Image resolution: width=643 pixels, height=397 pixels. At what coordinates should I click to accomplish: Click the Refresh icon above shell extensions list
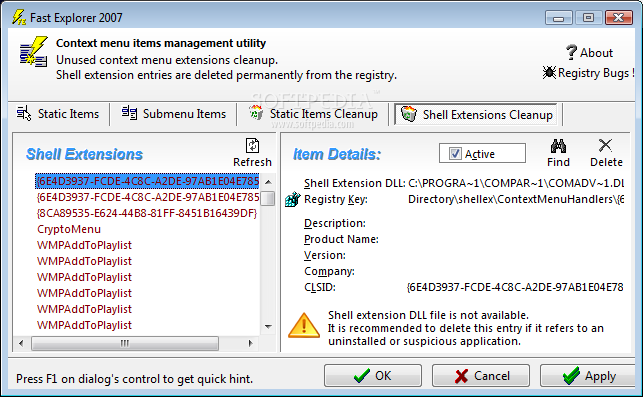252,146
